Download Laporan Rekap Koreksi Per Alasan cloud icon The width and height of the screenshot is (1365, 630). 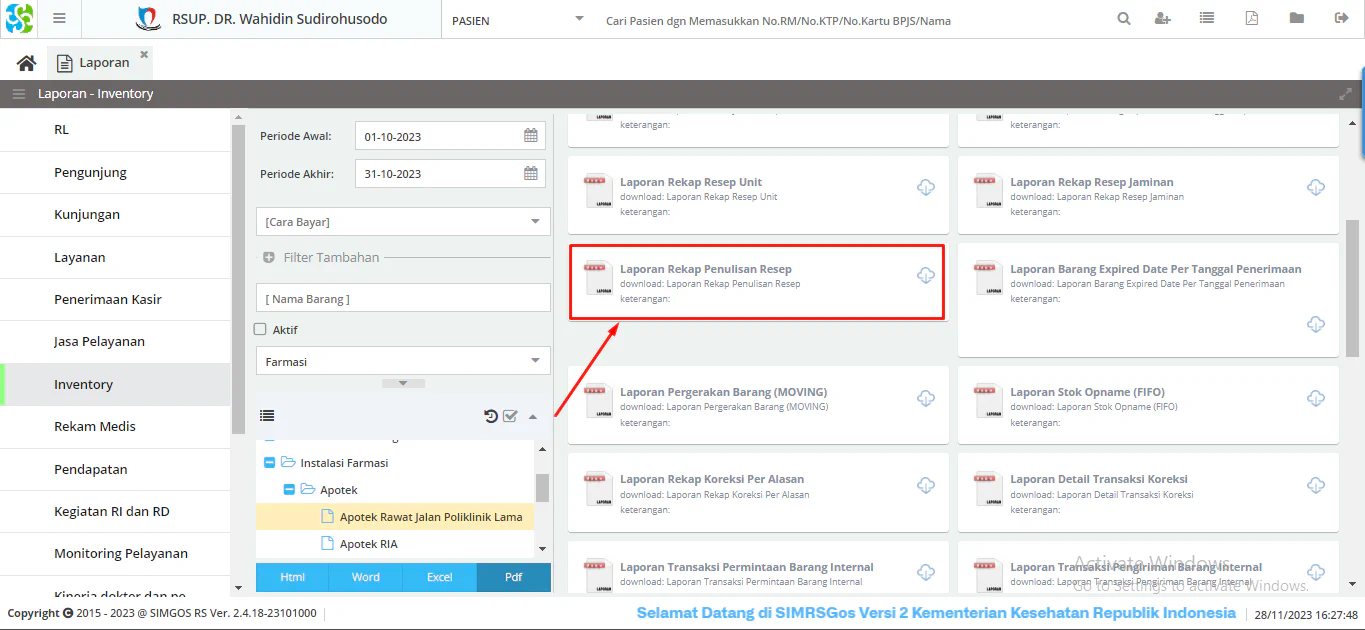pyautogui.click(x=926, y=485)
